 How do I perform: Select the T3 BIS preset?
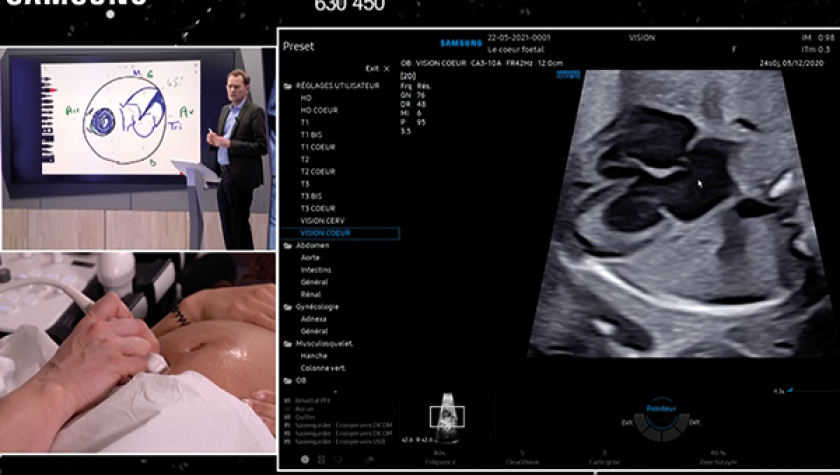[311, 197]
